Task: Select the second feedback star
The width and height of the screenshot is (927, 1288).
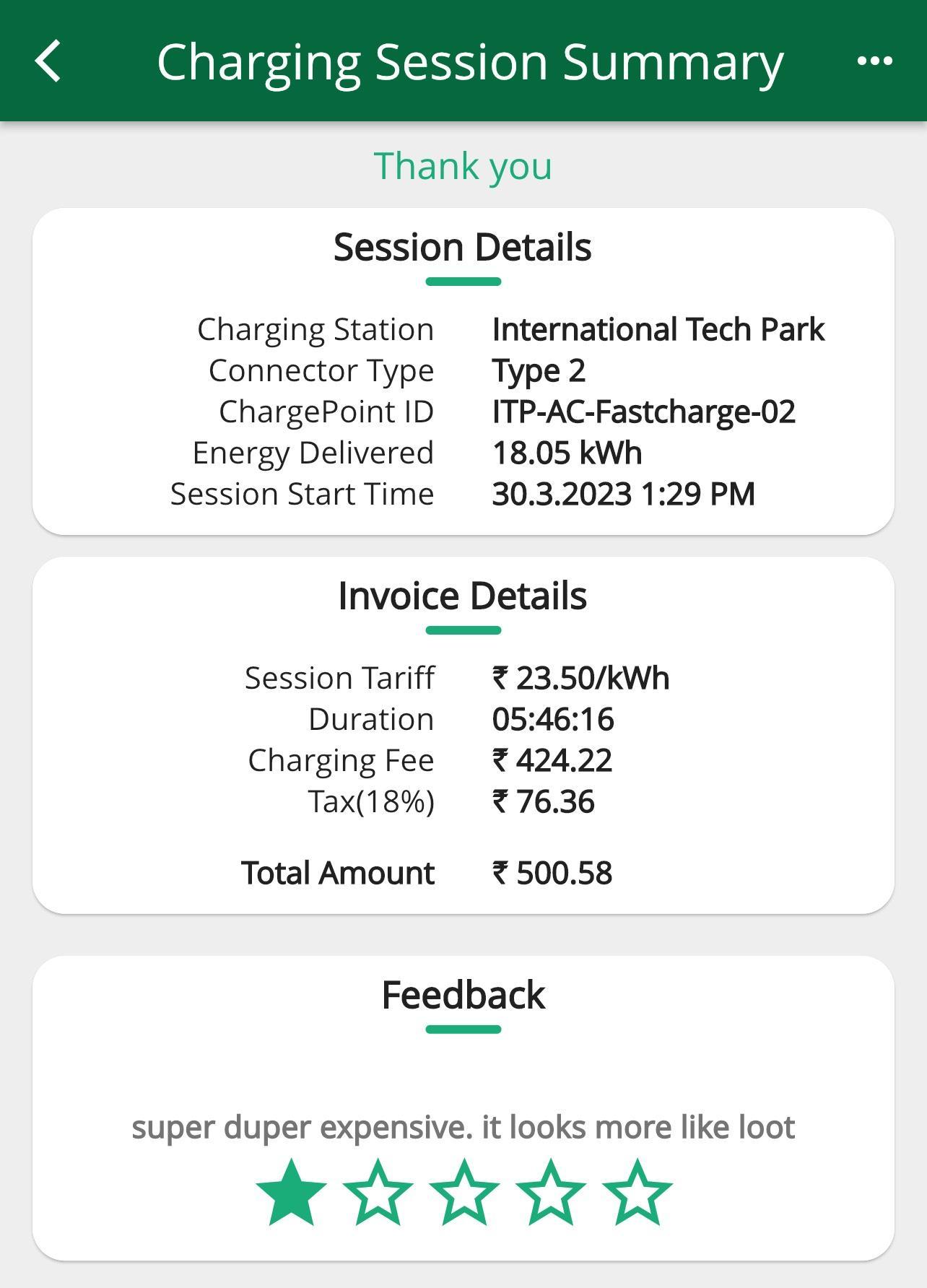Action: coord(378,1193)
